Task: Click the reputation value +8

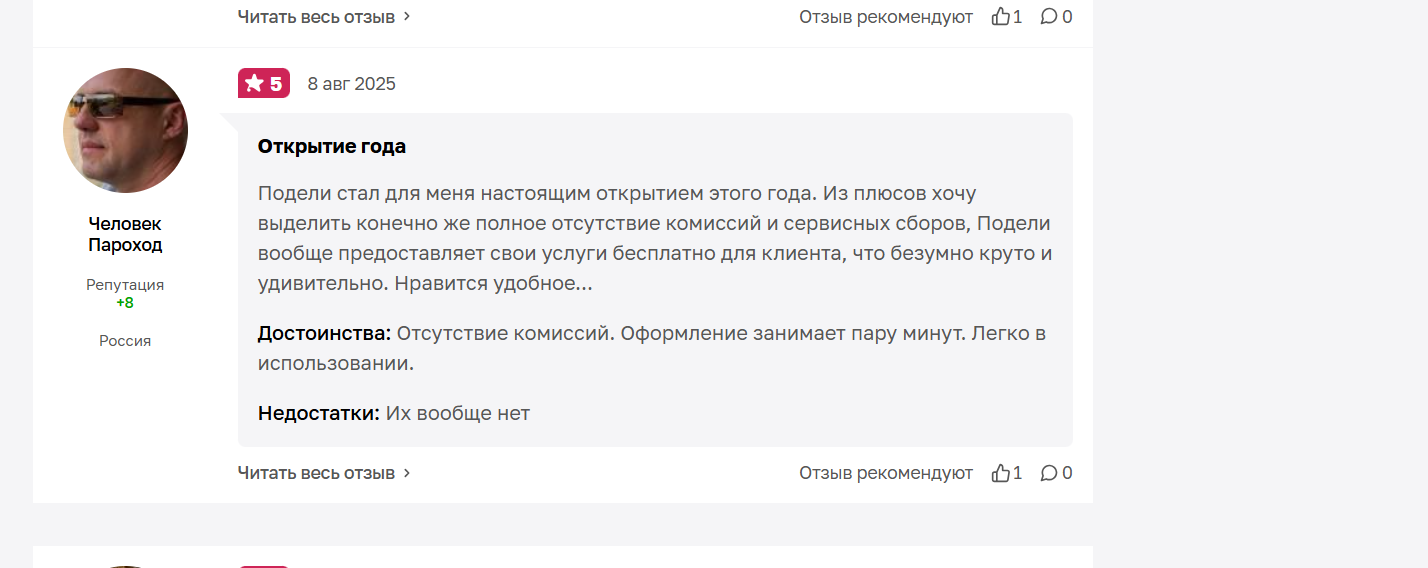Action: (125, 303)
